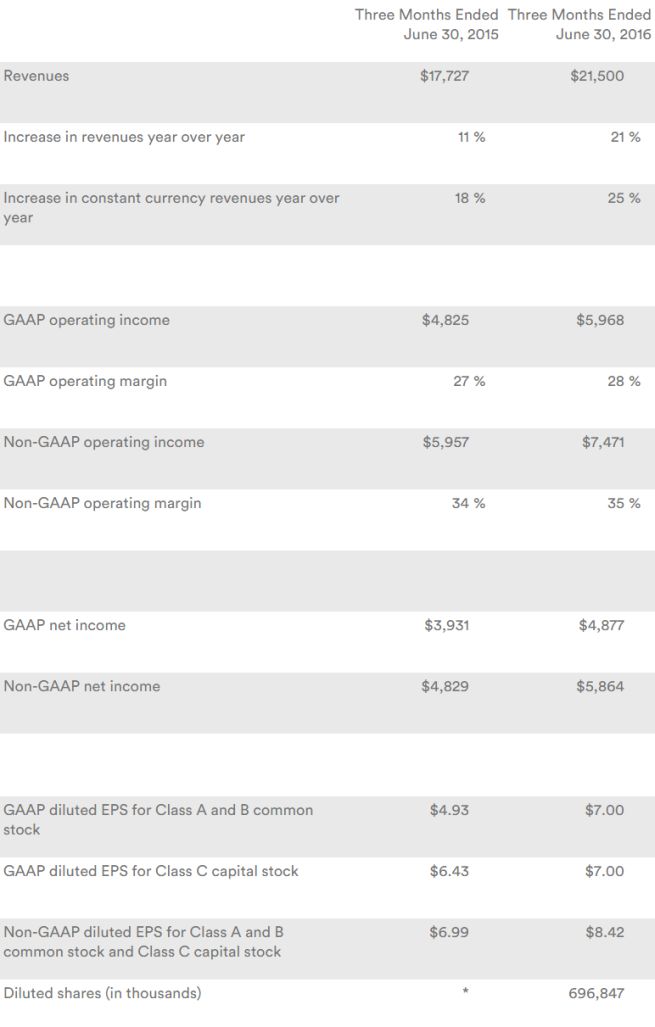Viewport: 655px width, 1027px height.
Task: Click the $21,500 revenues figure
Action: [x=597, y=76]
